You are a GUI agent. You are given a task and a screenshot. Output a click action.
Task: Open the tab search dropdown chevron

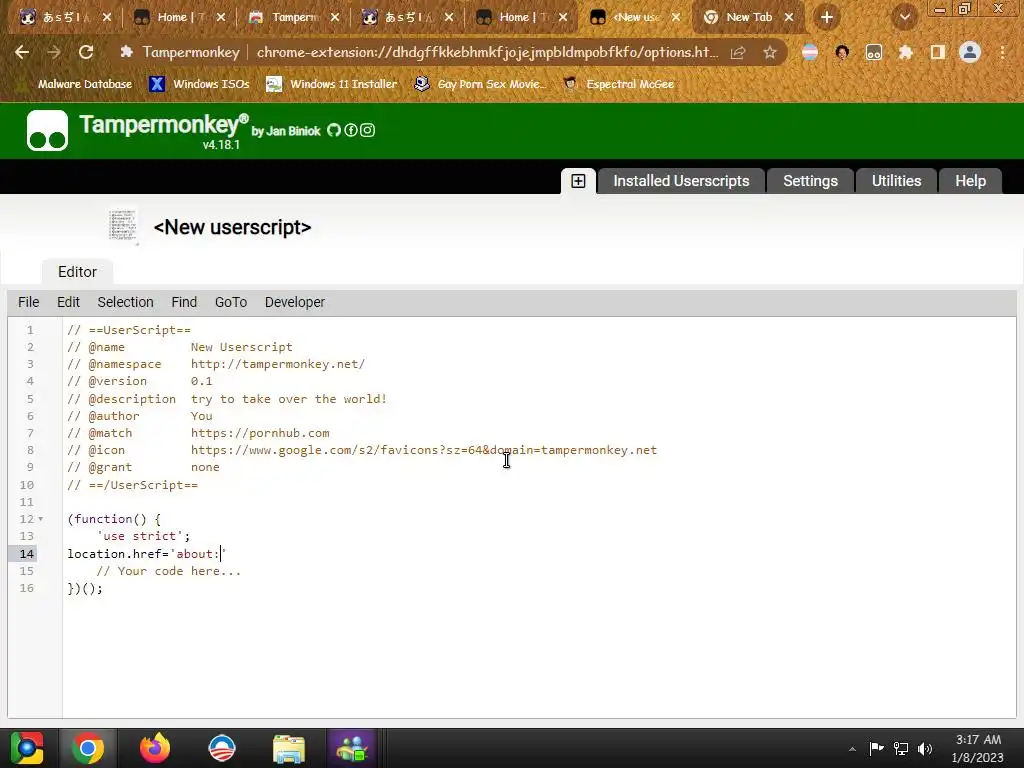[x=904, y=17]
